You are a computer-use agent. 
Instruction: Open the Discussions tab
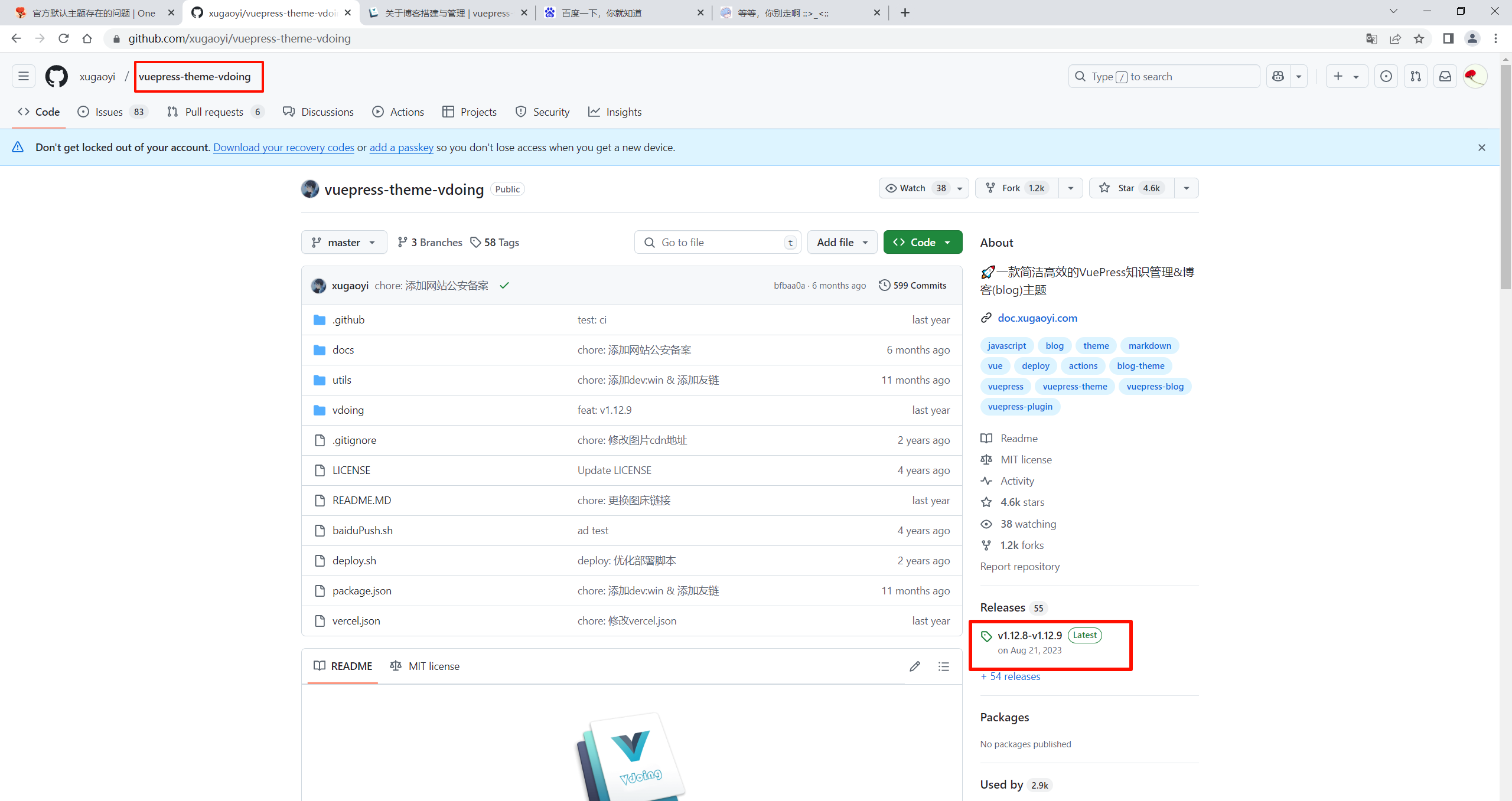tap(318, 112)
